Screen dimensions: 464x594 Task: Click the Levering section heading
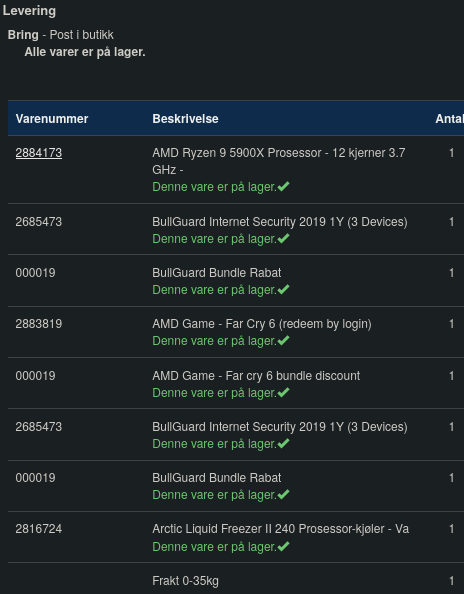pos(29,11)
